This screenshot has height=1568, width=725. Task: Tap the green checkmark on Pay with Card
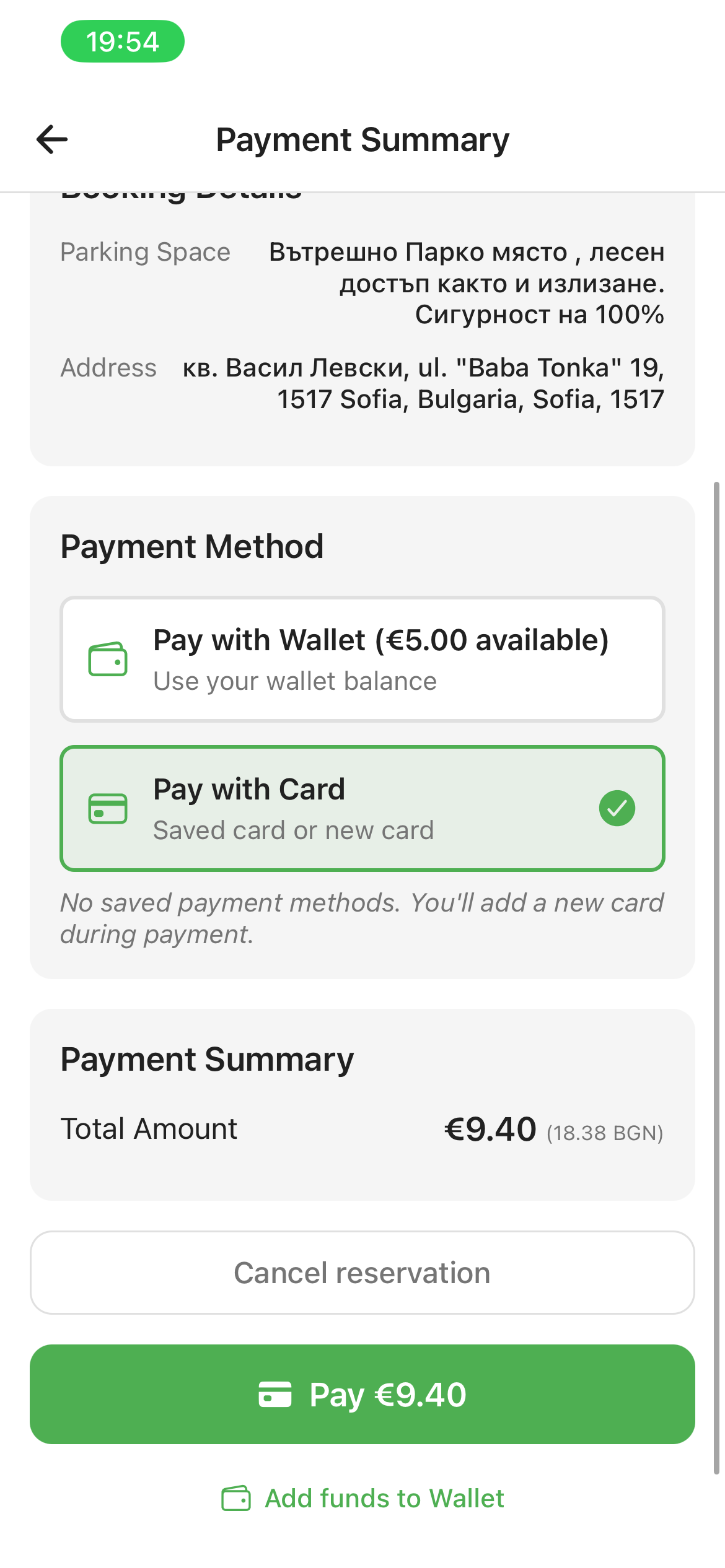pos(617,808)
